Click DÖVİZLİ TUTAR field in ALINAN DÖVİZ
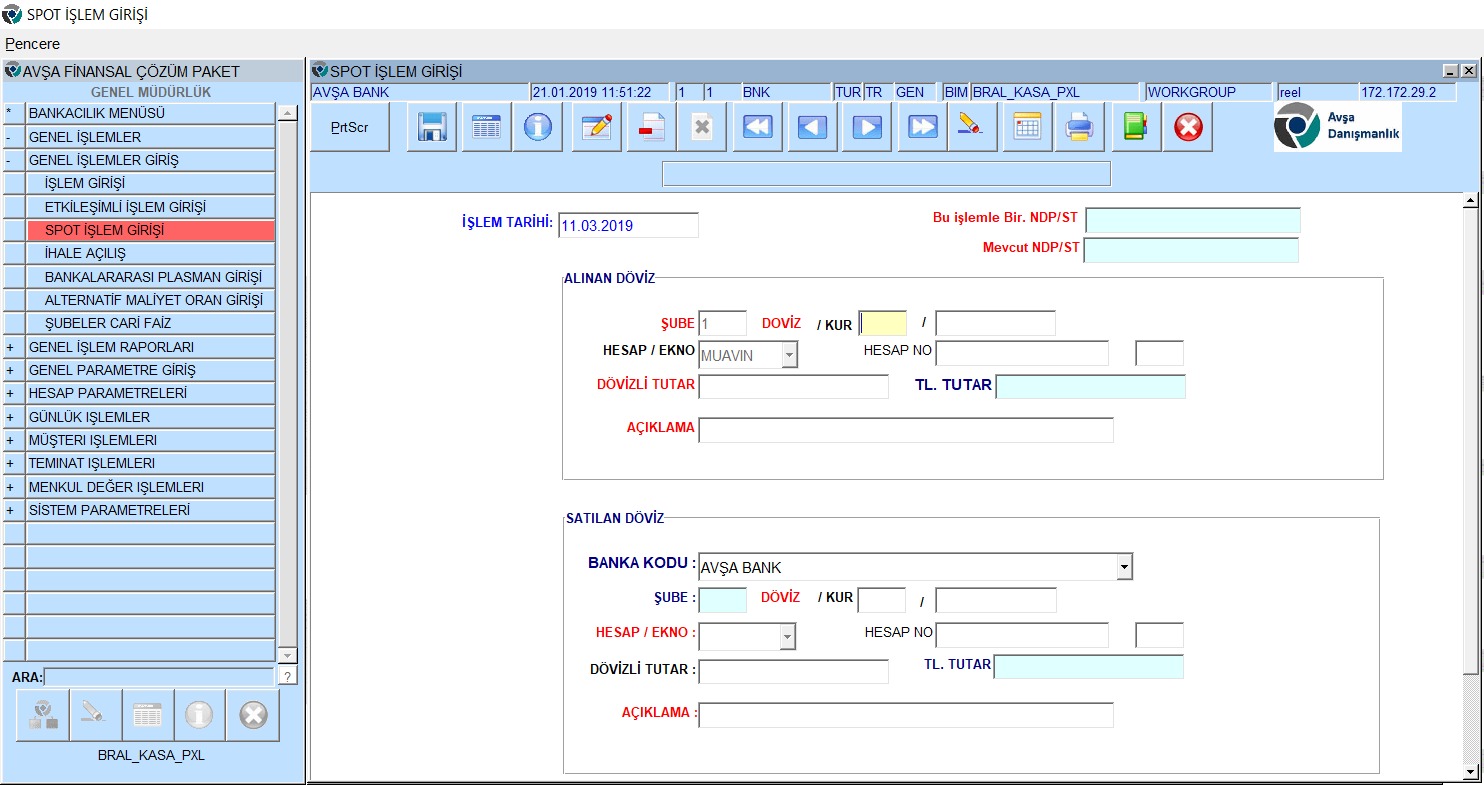Image resolution: width=1484 pixels, height=785 pixels. coord(793,386)
